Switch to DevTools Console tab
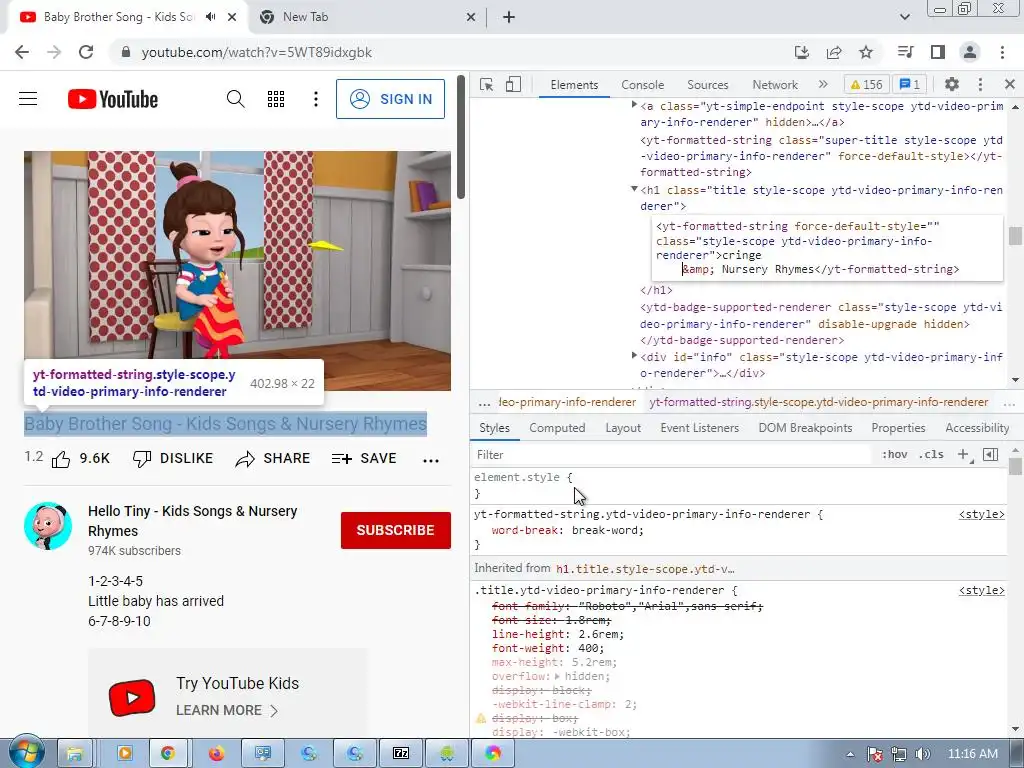The width and height of the screenshot is (1024, 768). tap(643, 85)
